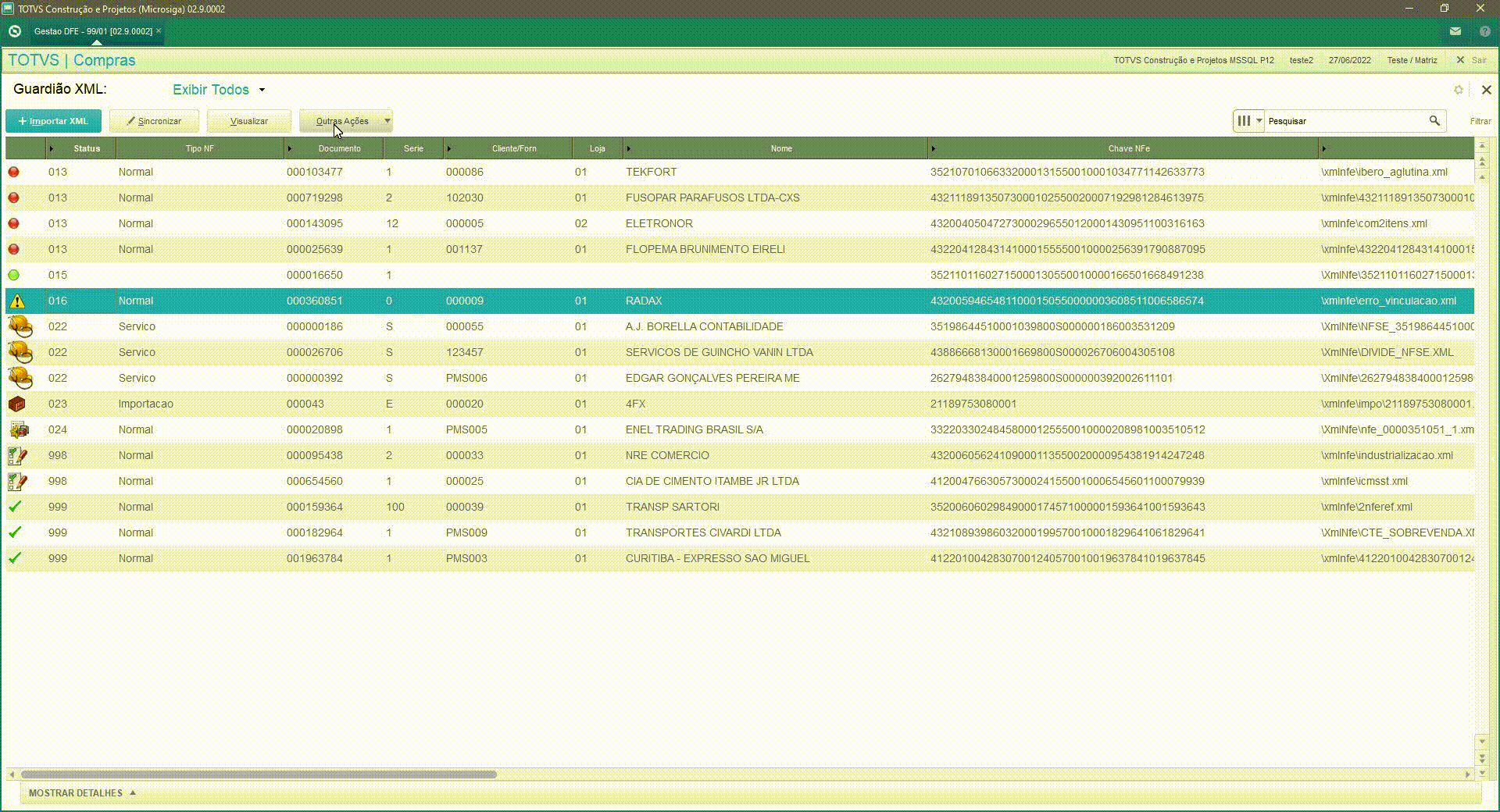Image resolution: width=1500 pixels, height=812 pixels.
Task: Click the red status icon for TEKFORT row
Action: tap(13, 172)
